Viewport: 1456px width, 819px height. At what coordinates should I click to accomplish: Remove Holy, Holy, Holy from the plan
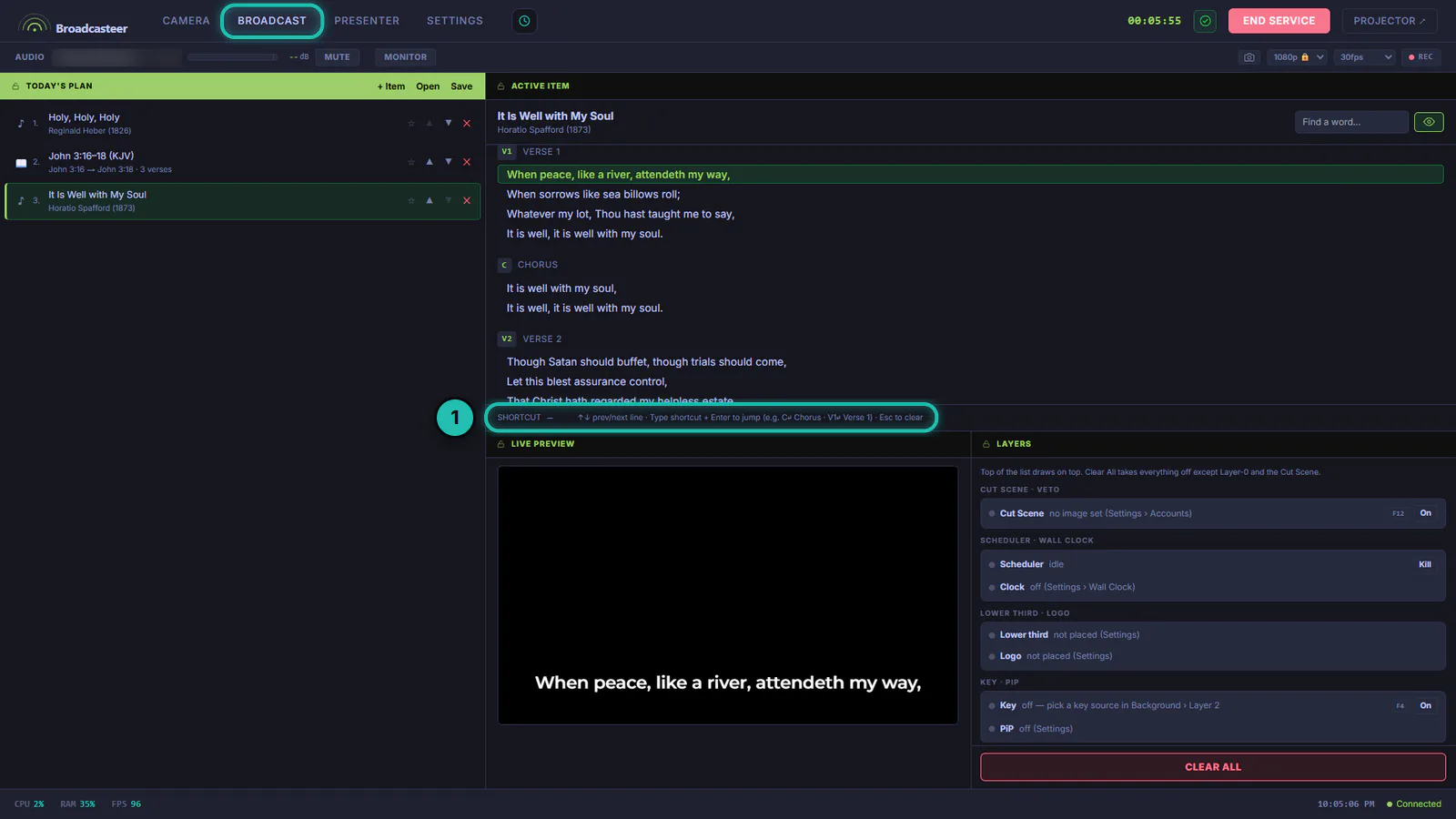coord(467,123)
